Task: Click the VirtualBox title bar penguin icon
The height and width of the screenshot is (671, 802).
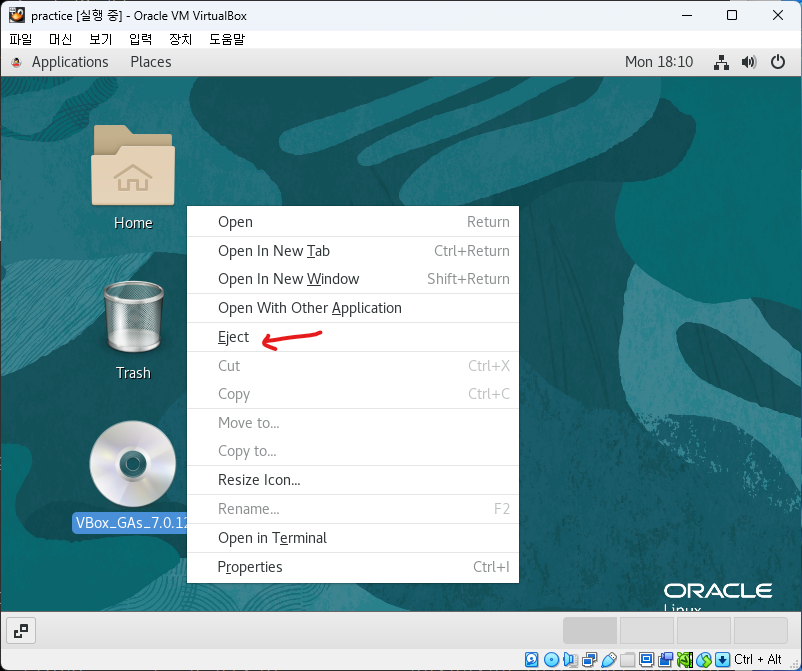Action: coord(16,15)
